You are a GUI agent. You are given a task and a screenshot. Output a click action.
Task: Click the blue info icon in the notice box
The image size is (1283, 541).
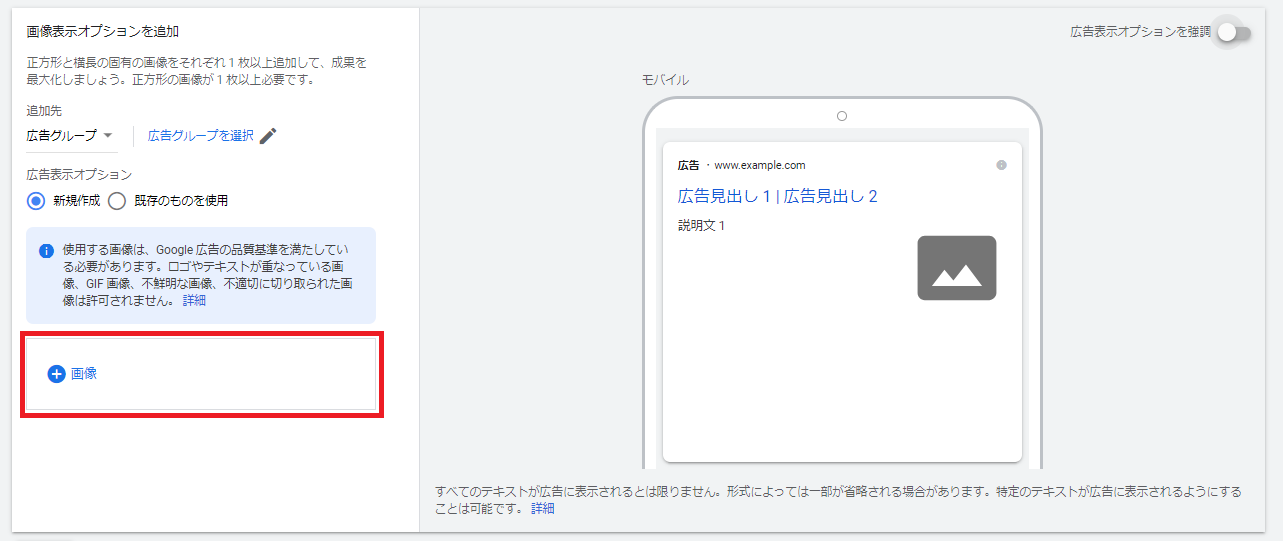pyautogui.click(x=46, y=251)
